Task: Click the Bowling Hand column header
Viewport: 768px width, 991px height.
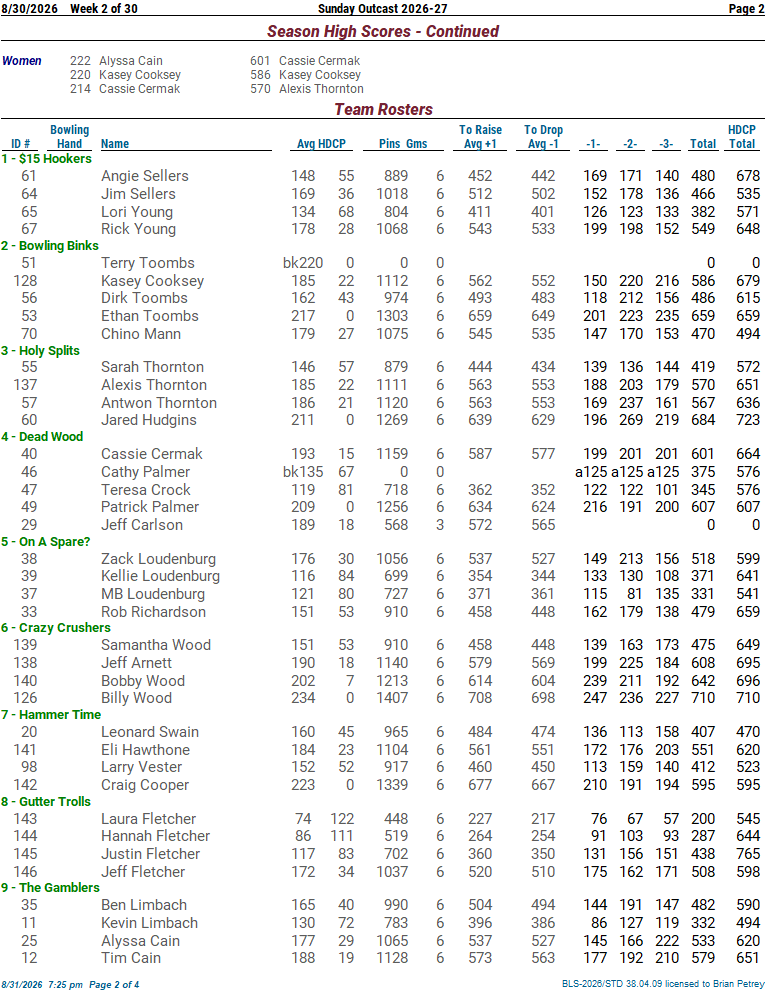Action: coord(70,137)
